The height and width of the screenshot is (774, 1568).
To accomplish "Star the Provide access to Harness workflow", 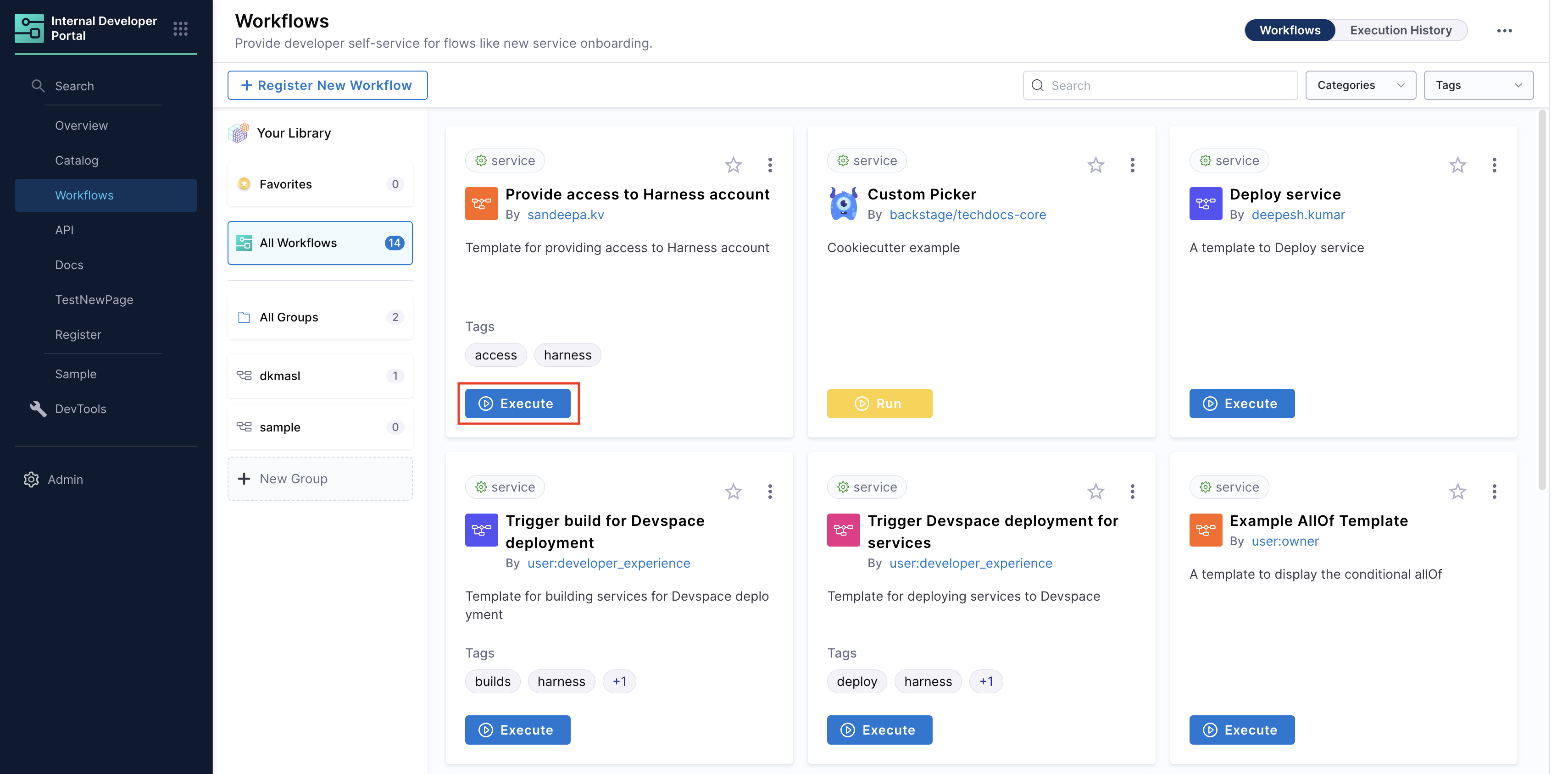I will [733, 165].
